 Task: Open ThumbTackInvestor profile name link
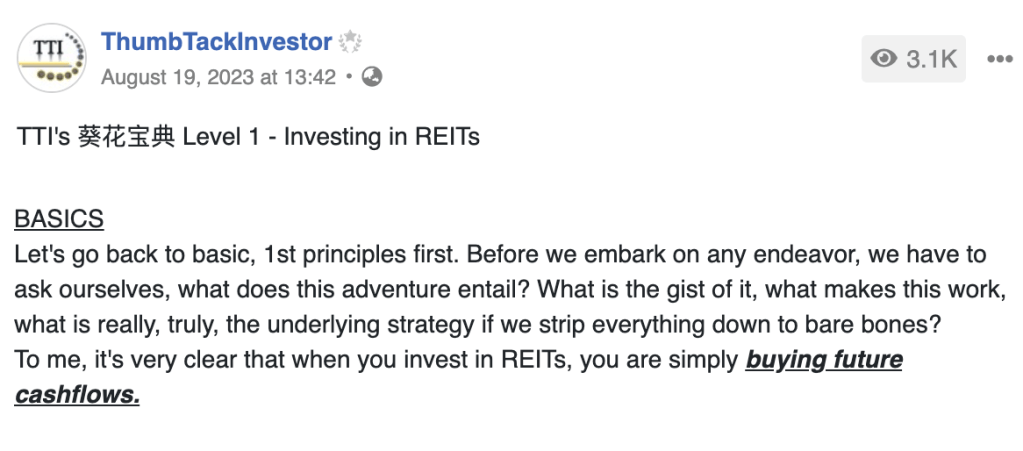[x=216, y=42]
